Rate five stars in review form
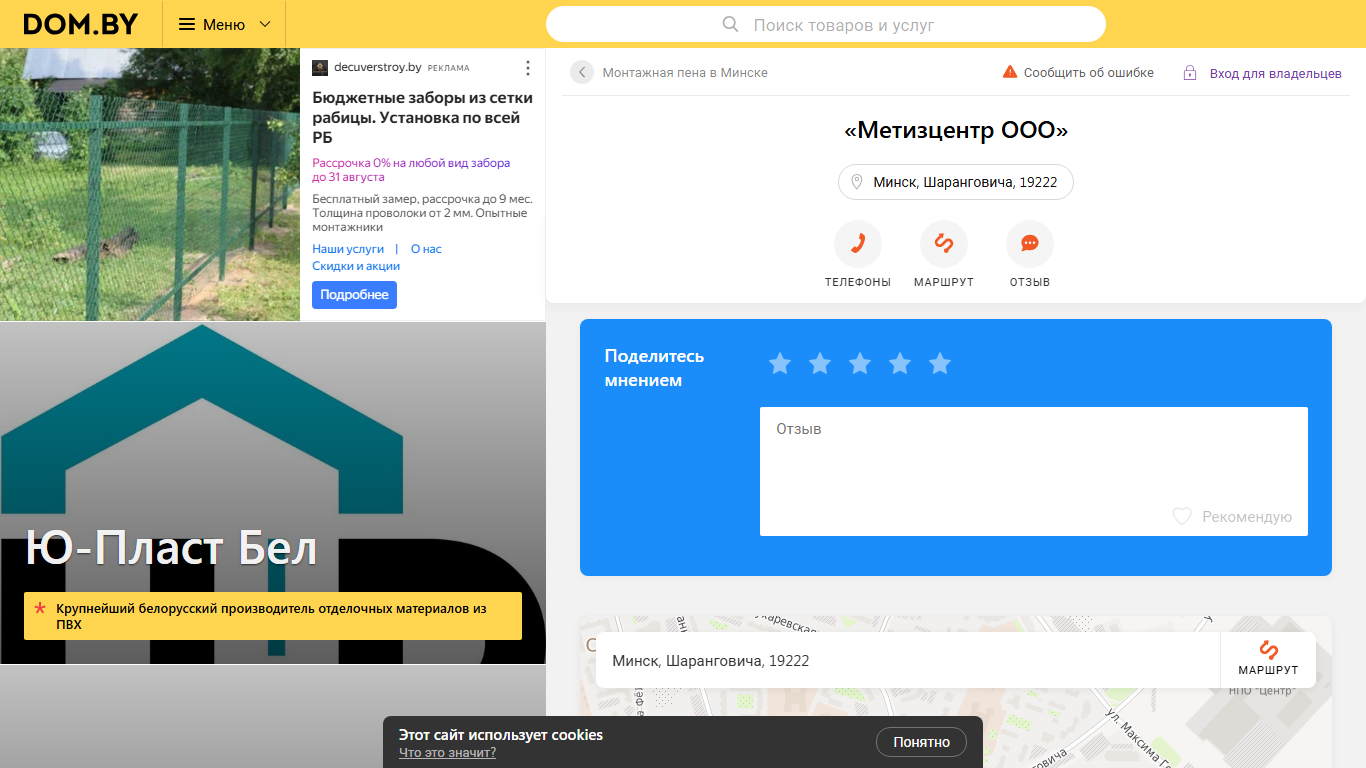The width and height of the screenshot is (1366, 768). coord(940,364)
